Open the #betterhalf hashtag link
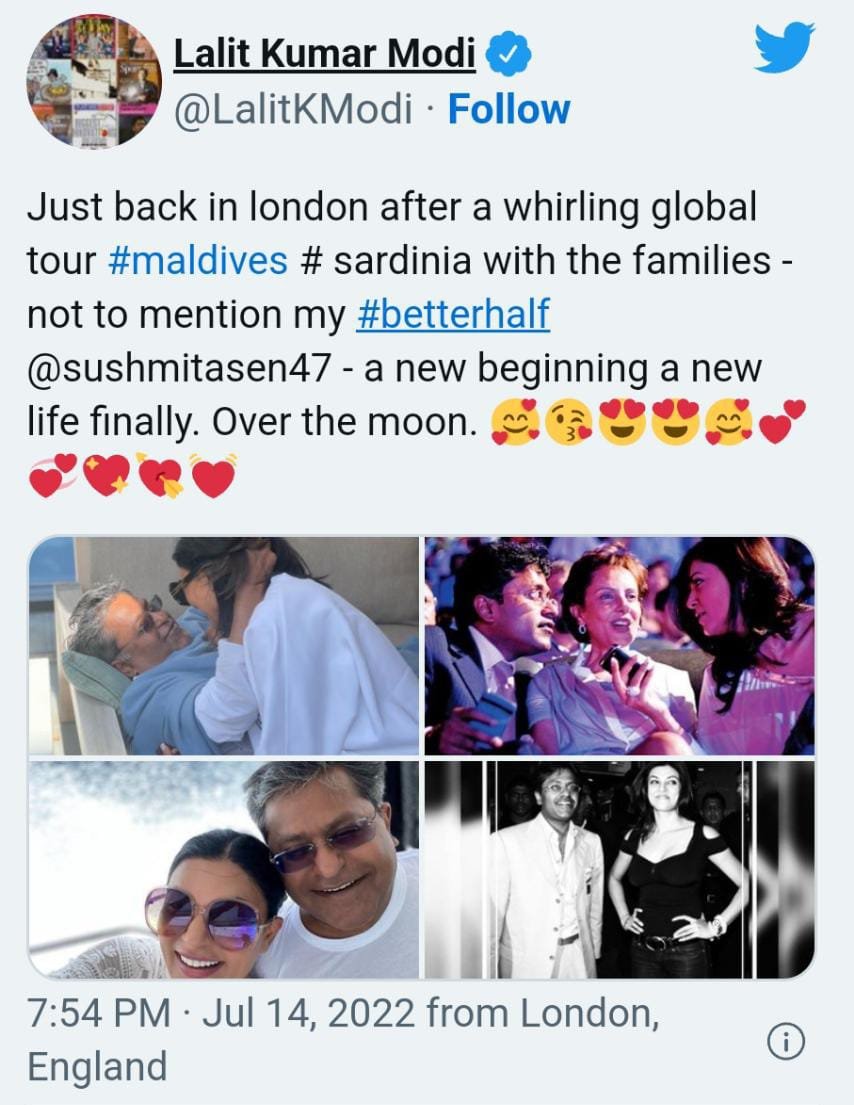The image size is (854, 1105). pos(453,316)
